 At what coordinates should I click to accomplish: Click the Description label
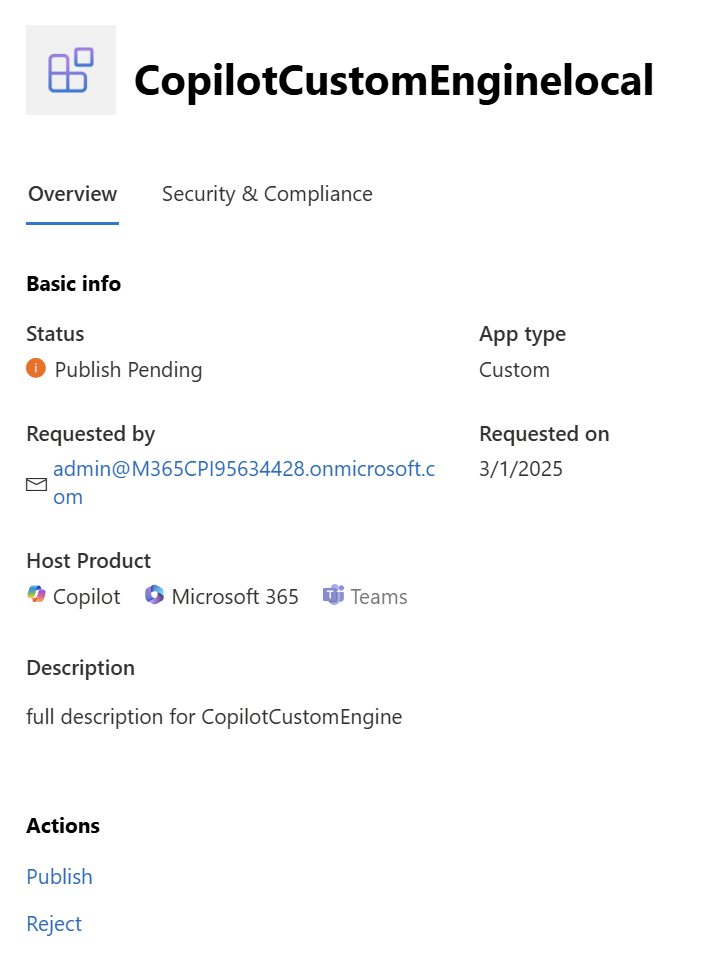tap(80, 668)
